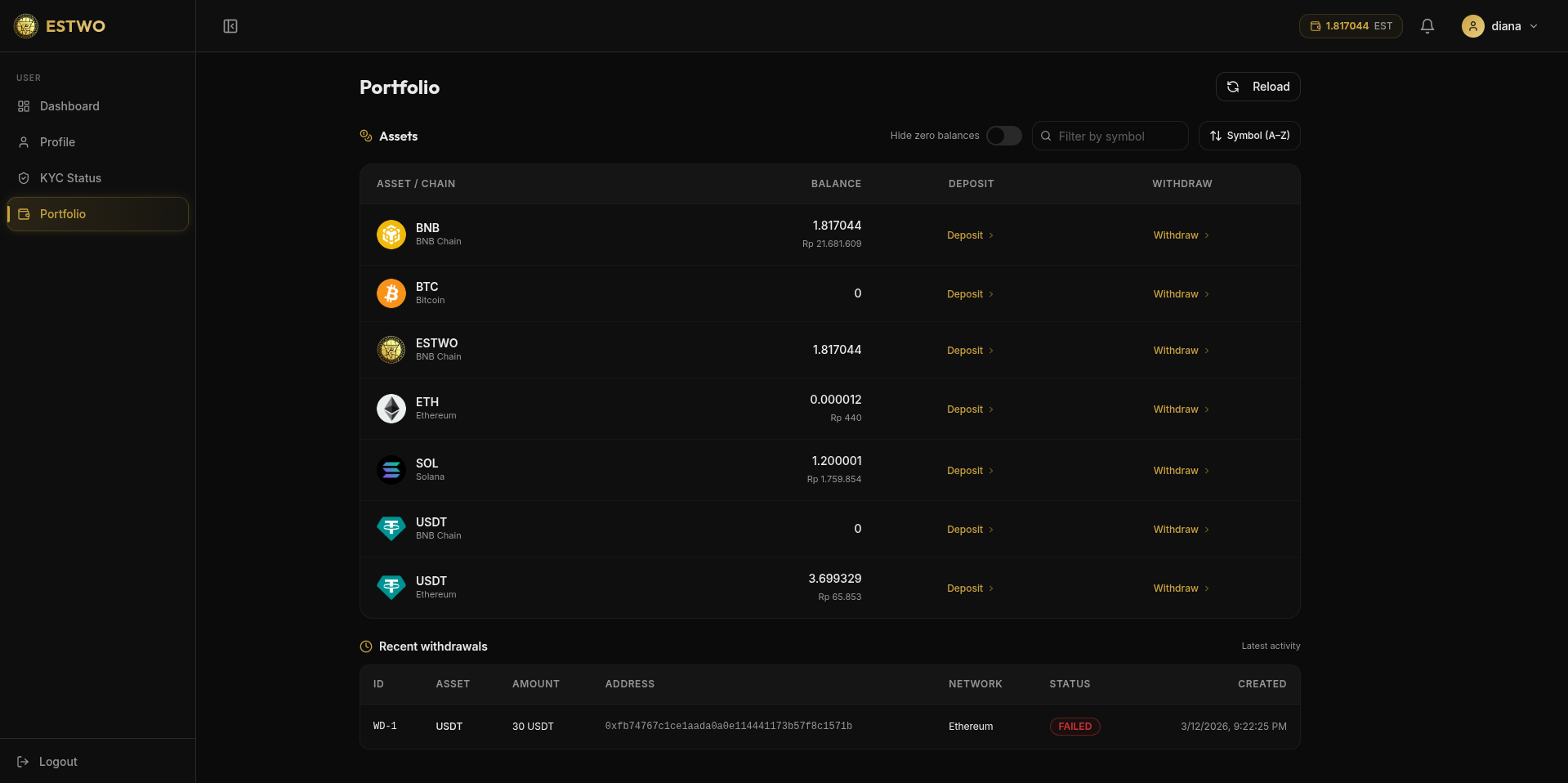The height and width of the screenshot is (783, 1568).
Task: Click the Recent withdrawals clock icon
Action: [x=366, y=647]
